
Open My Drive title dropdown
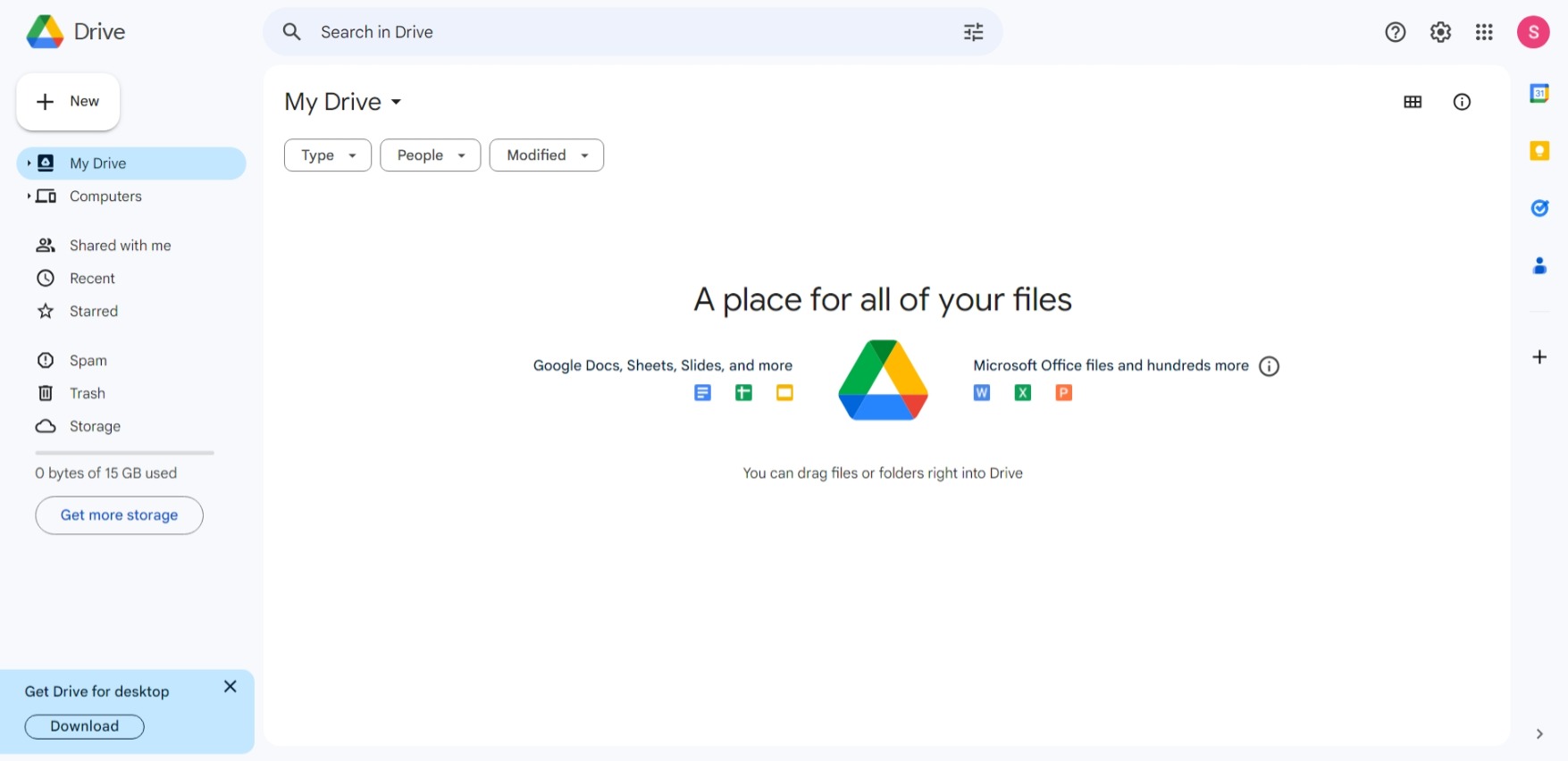(343, 102)
